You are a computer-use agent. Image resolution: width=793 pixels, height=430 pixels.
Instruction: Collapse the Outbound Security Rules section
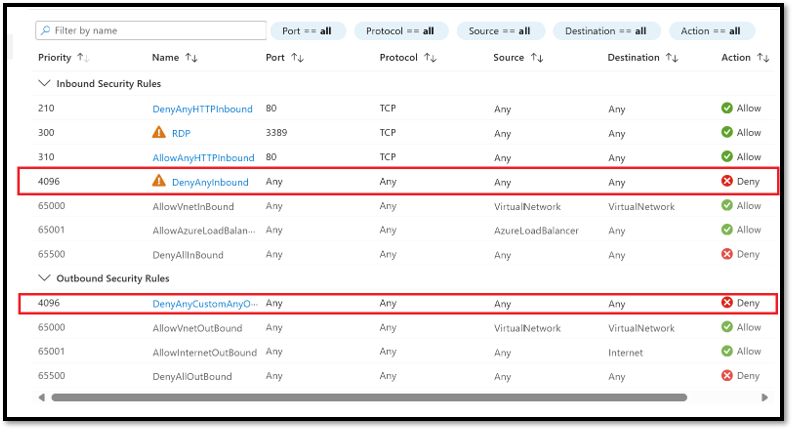[x=43, y=278]
